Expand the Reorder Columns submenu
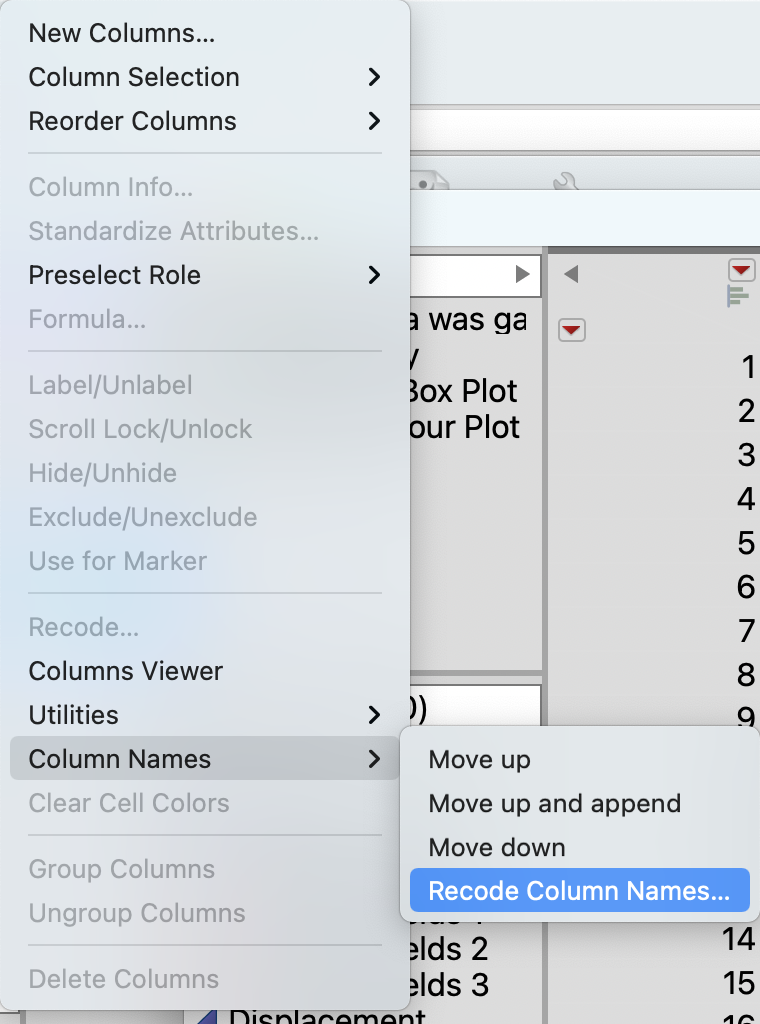This screenshot has height=1024, width=760. (x=132, y=121)
